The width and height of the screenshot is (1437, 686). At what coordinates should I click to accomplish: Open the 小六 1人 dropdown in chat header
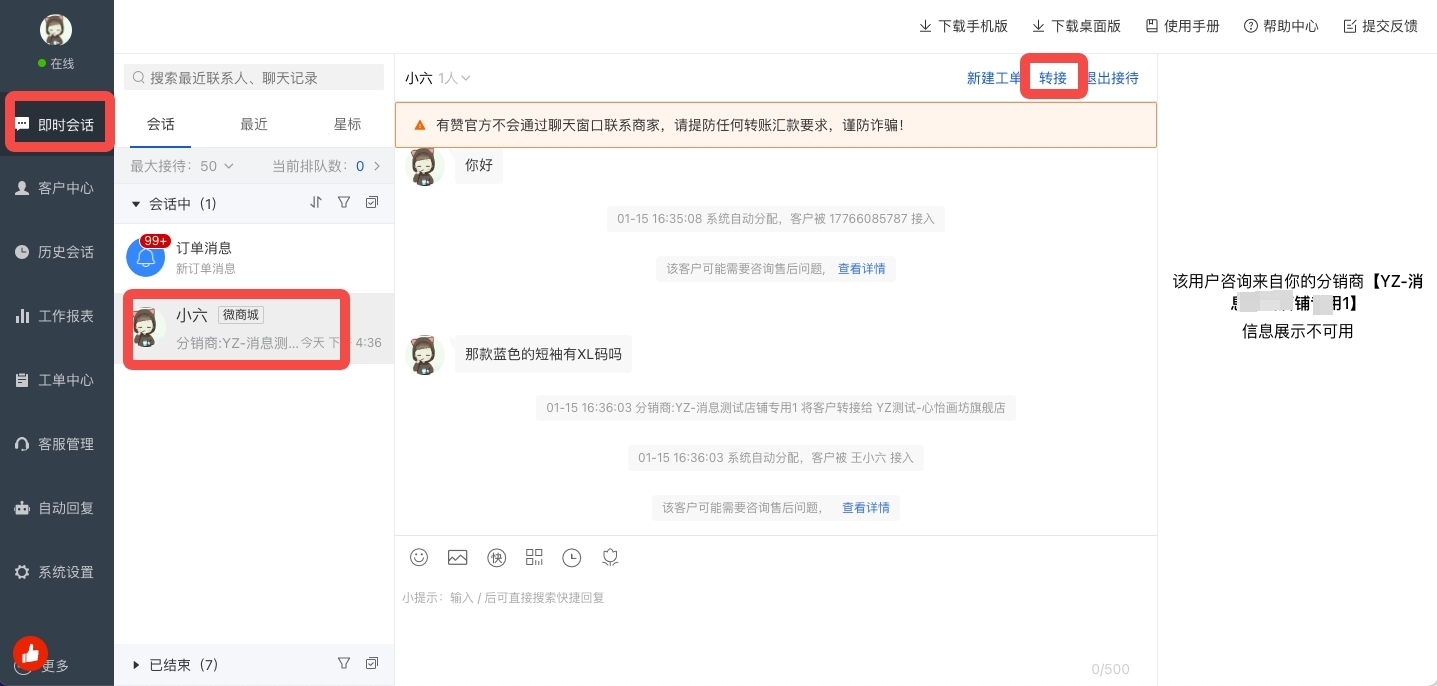[x=438, y=77]
